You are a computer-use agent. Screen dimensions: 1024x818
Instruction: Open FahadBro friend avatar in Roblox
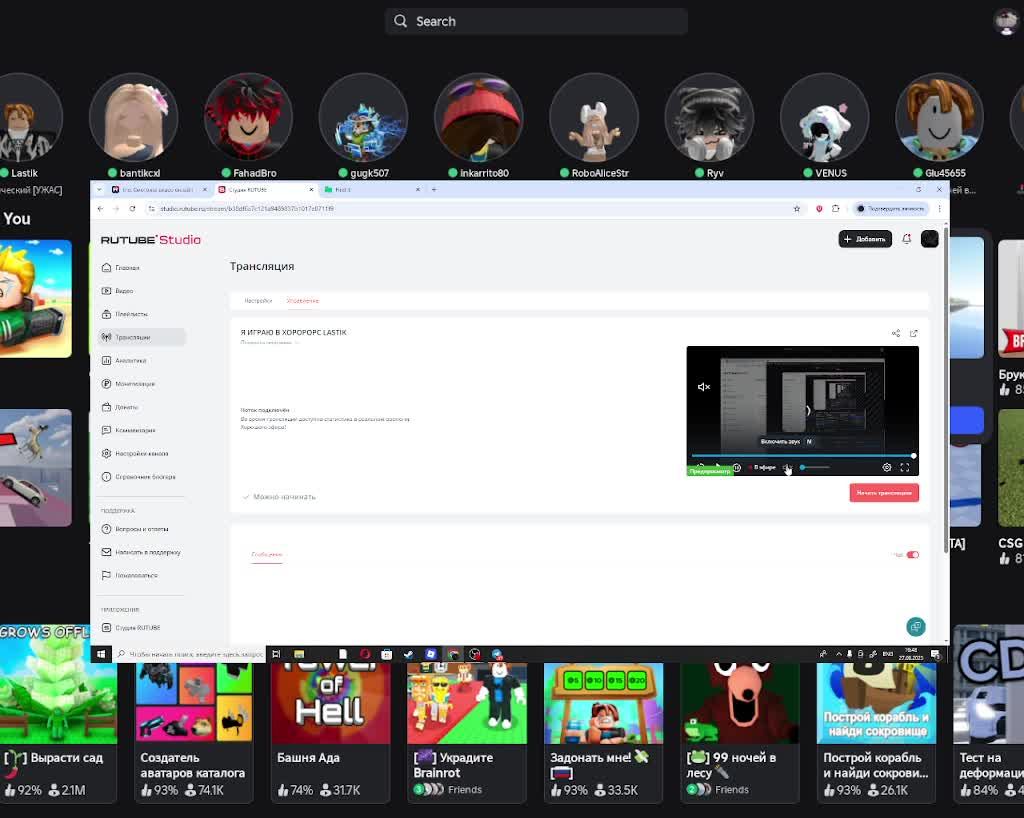248,118
